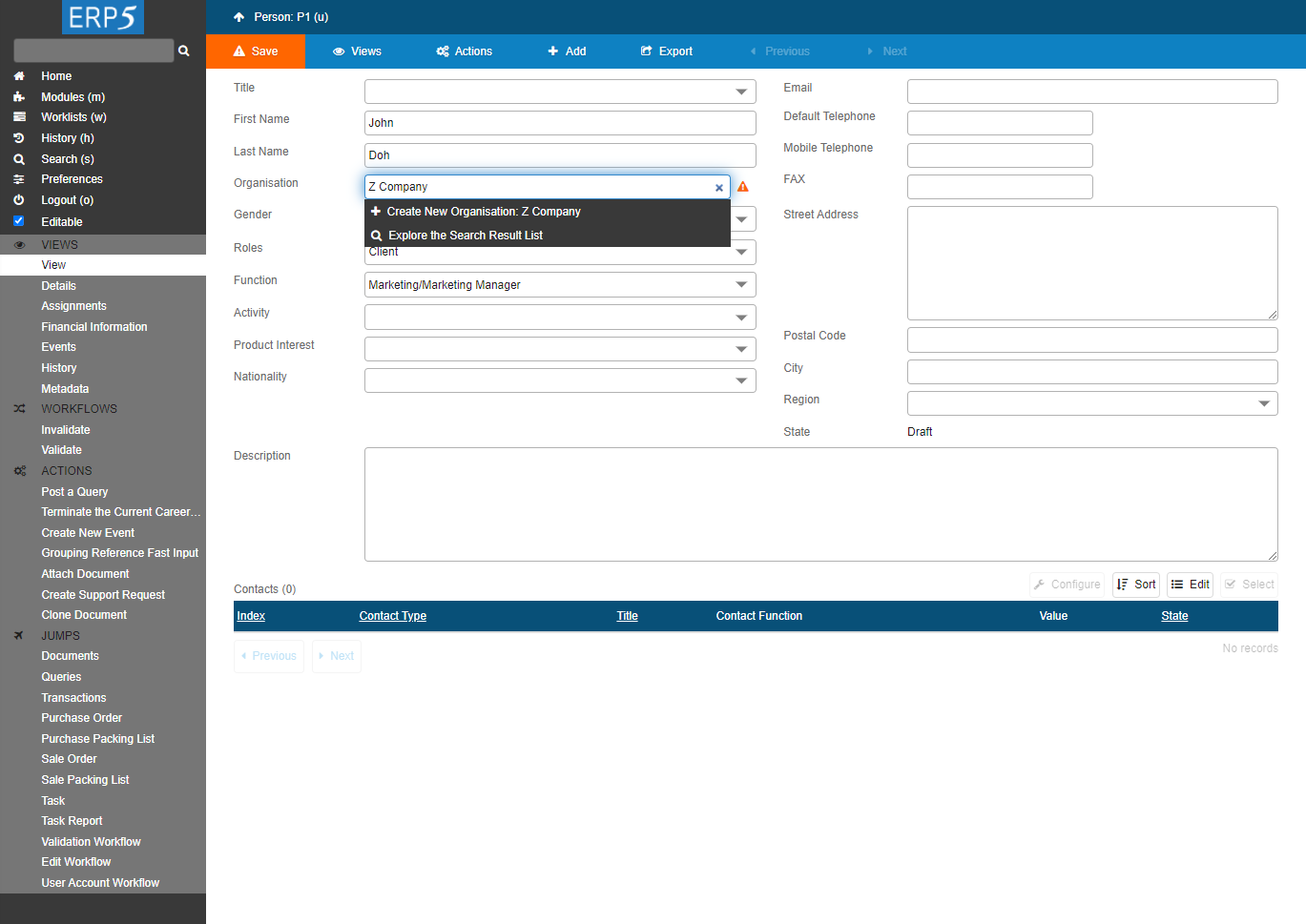Open the Actions menu

[464, 51]
